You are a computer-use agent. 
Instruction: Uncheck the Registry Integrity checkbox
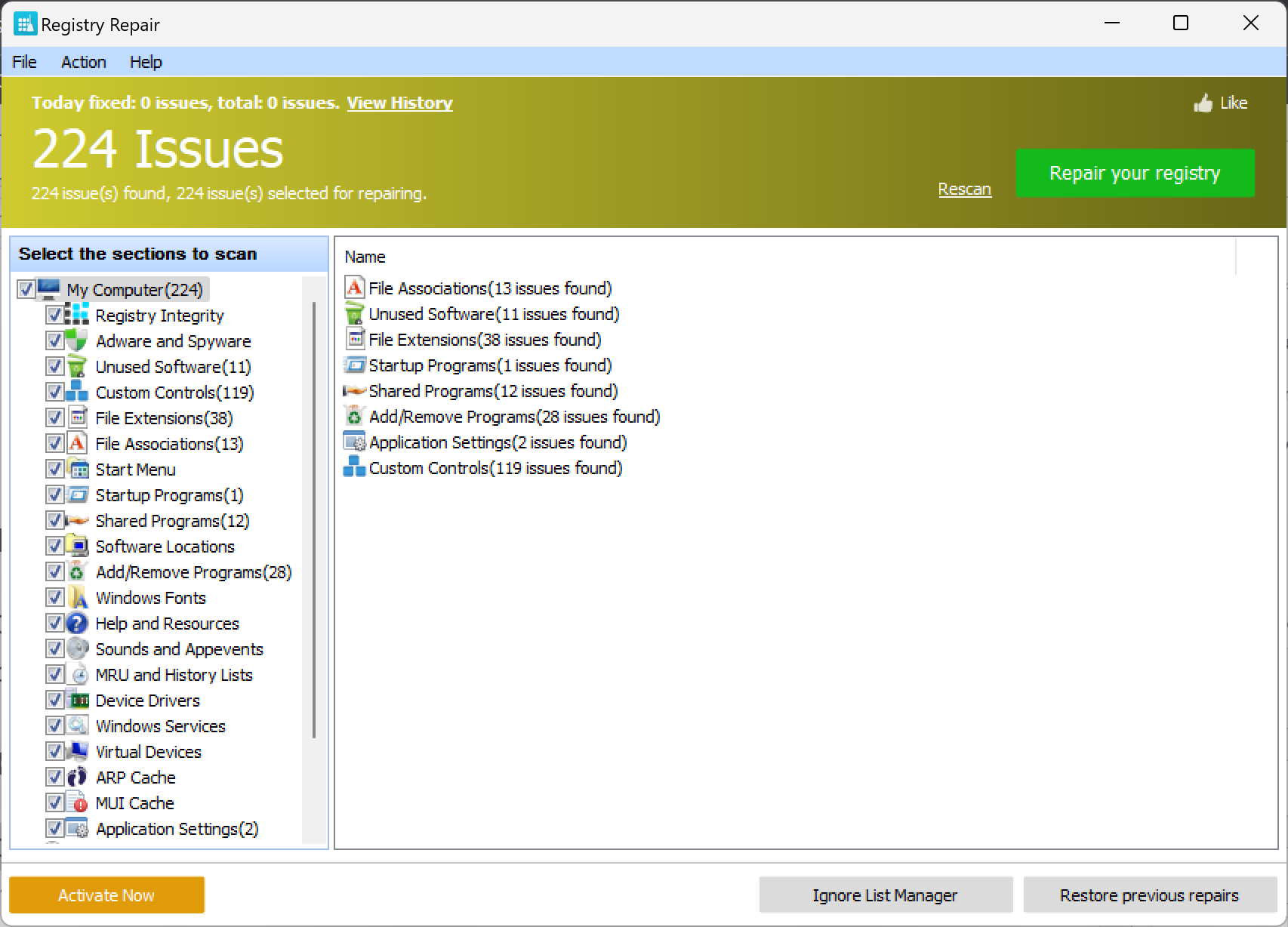coord(54,315)
